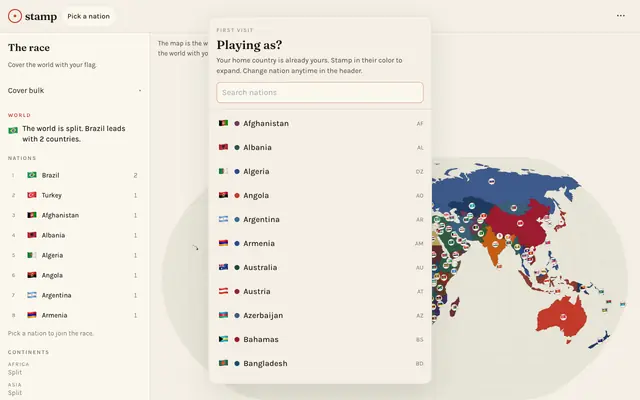Viewport: 640px width, 400px height.
Task: Click Turkey row in Nations leaderboard
Action: [75, 195]
